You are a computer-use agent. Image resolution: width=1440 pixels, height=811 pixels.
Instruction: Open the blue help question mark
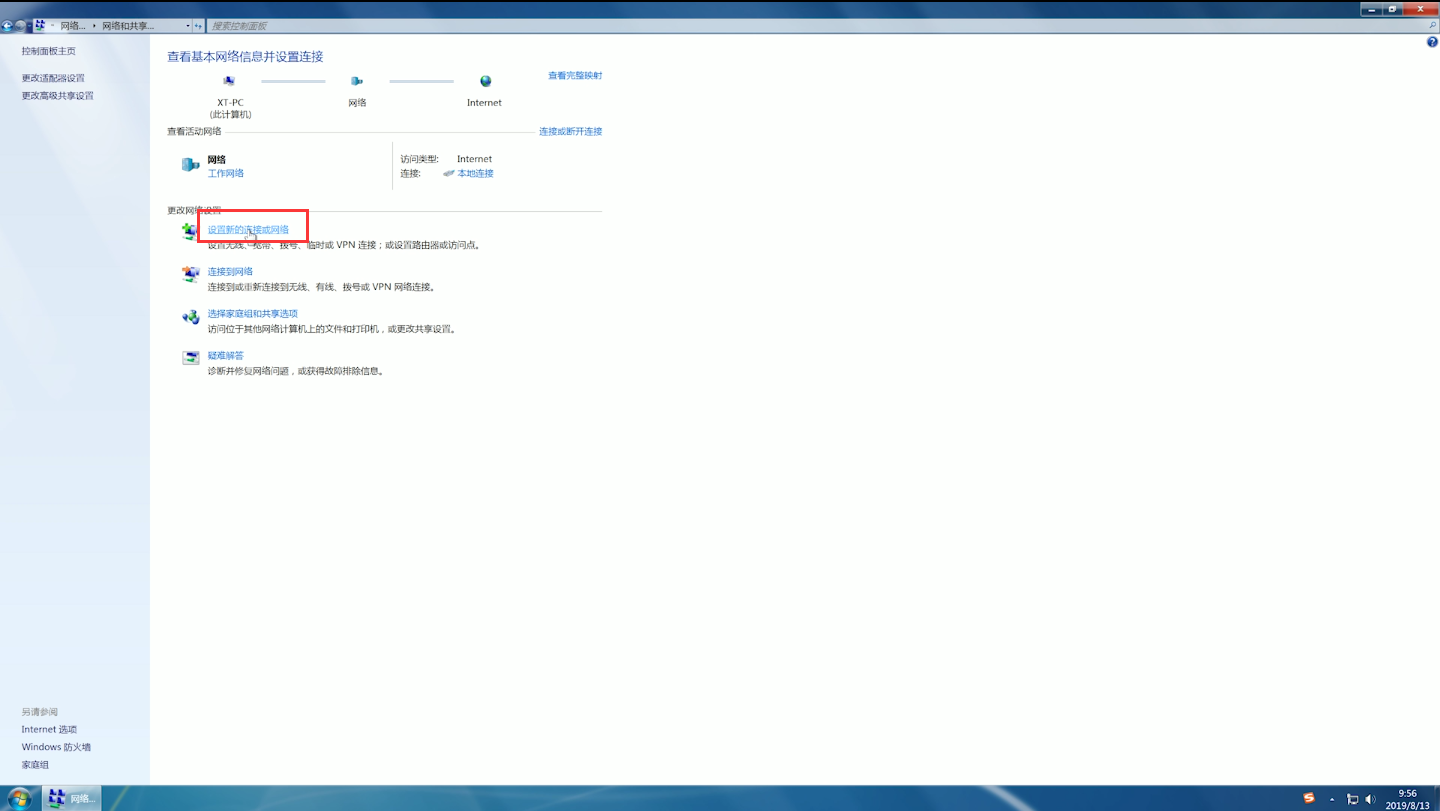1432,43
